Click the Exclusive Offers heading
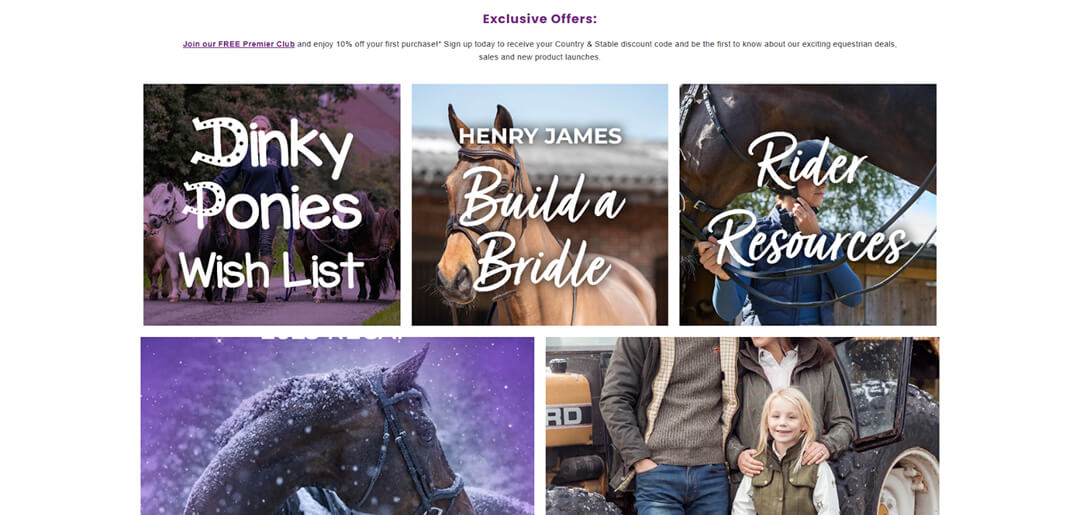The image size is (1080, 515). click(540, 19)
